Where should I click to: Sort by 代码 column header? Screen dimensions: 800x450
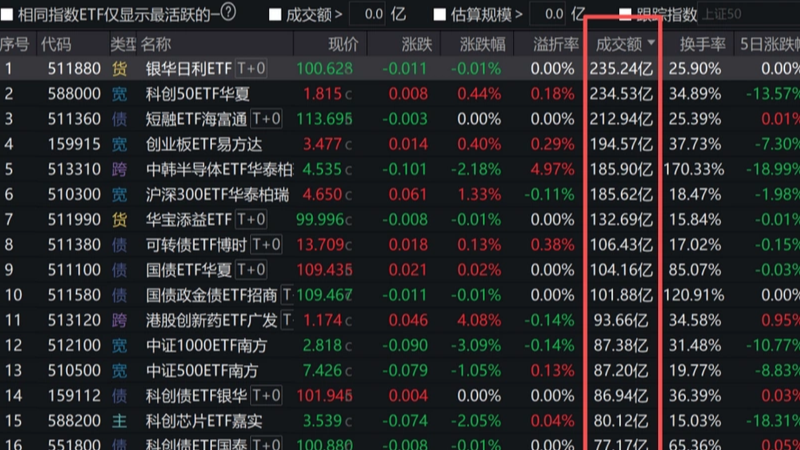pos(56,44)
